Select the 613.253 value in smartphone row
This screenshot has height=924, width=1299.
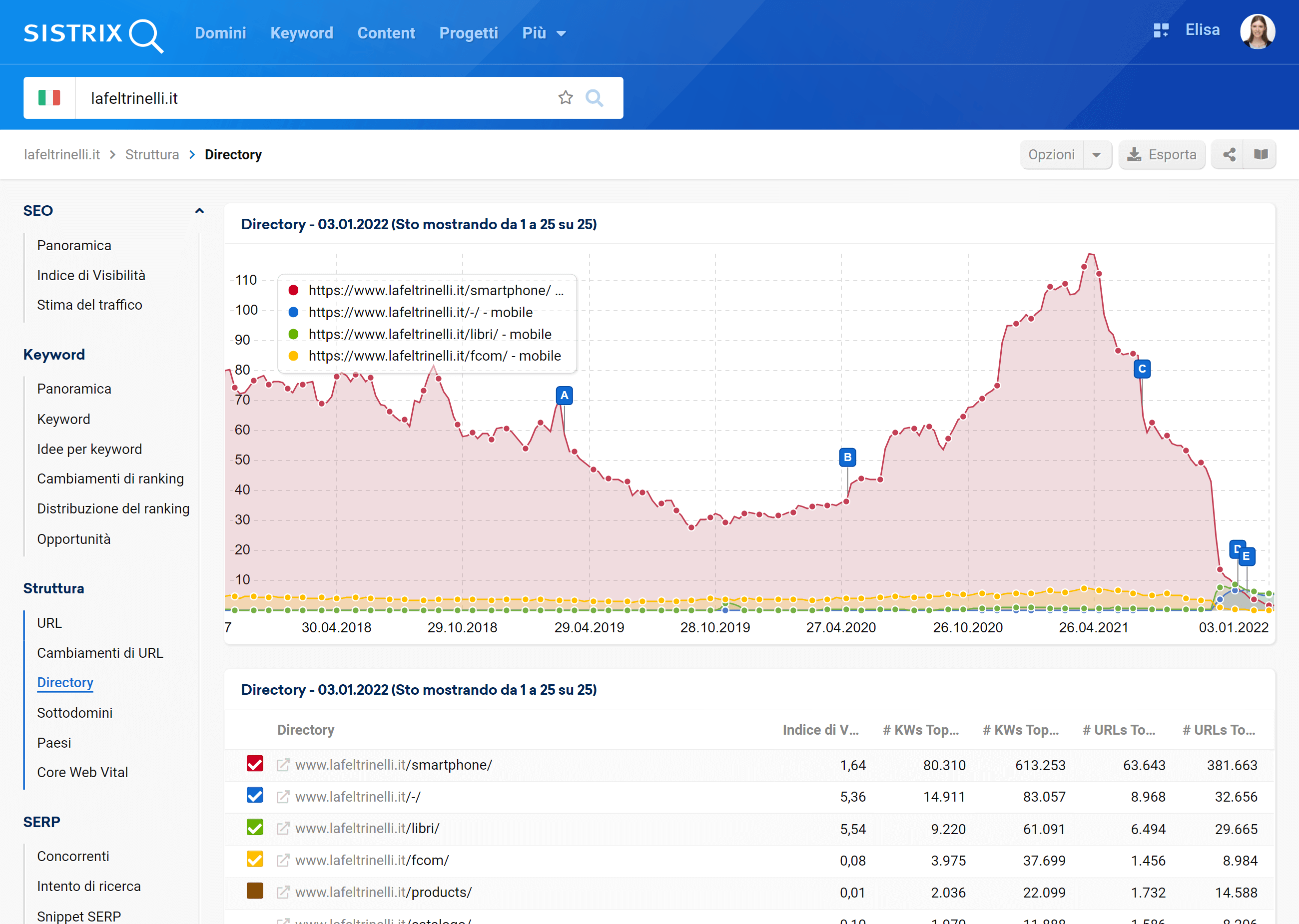[x=1040, y=765]
